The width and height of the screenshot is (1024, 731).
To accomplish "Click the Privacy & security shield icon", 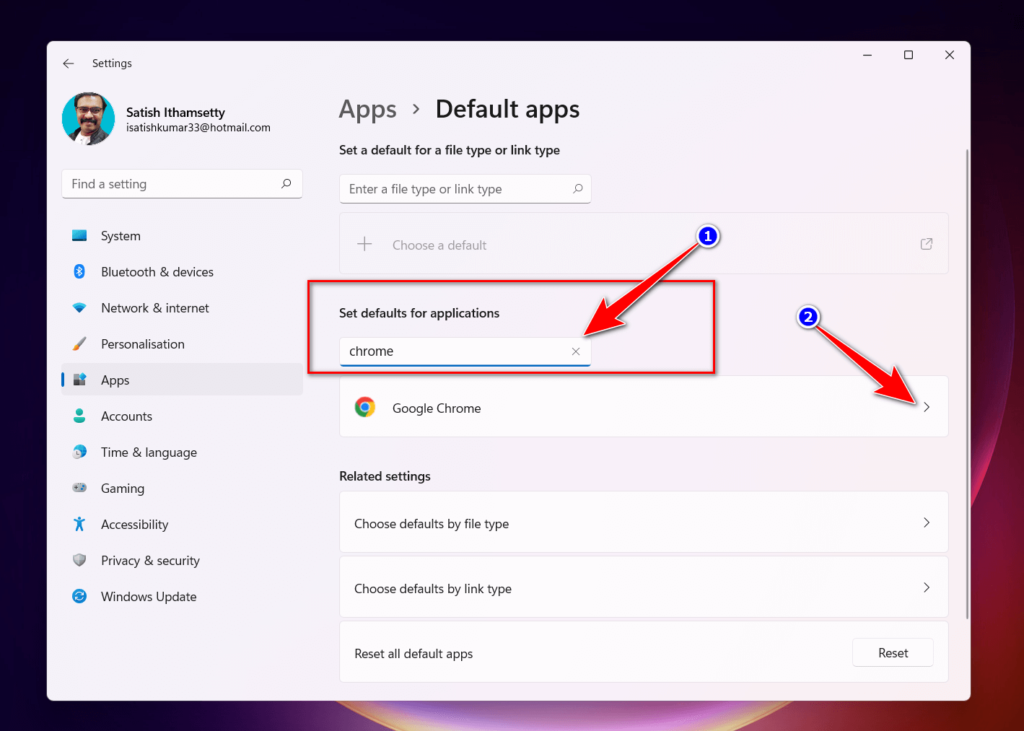I will (x=80, y=560).
